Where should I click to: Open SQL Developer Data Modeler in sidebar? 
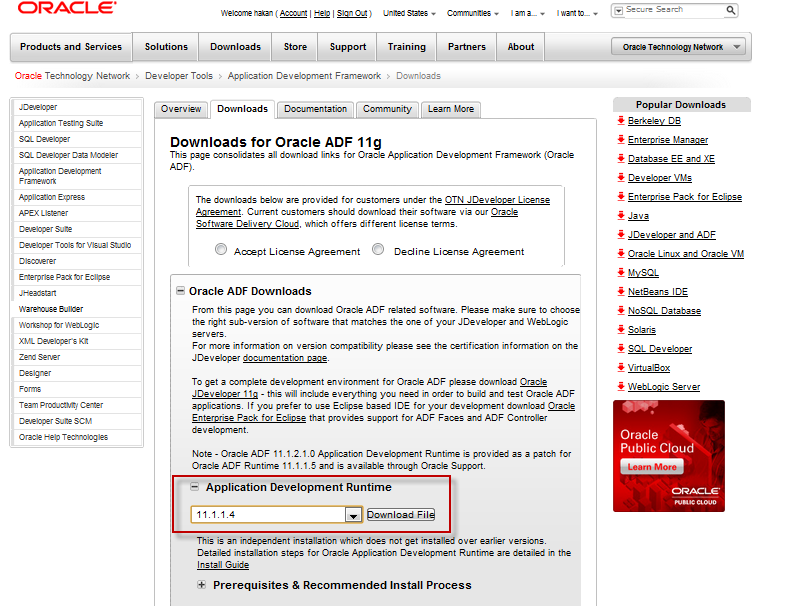(69, 155)
